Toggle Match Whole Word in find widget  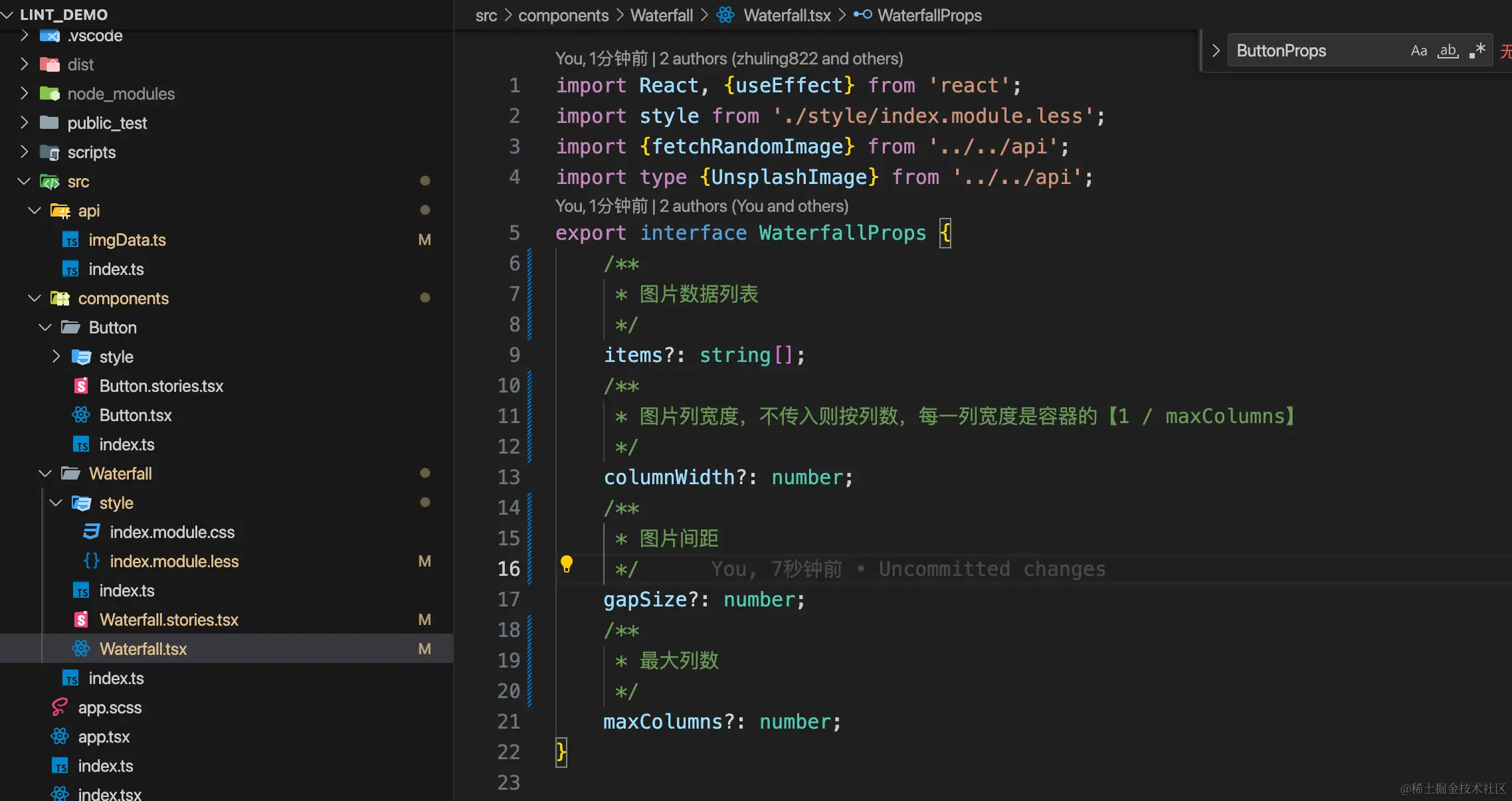click(1448, 51)
